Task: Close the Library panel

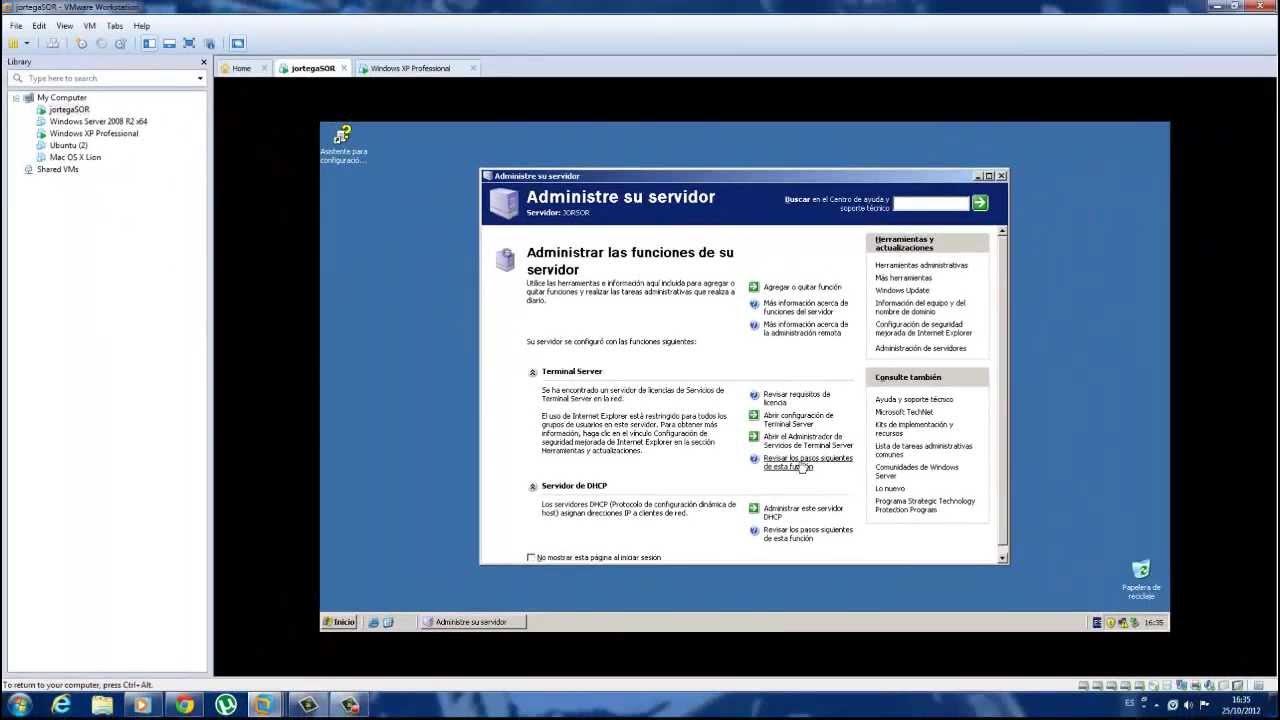Action: [203, 62]
